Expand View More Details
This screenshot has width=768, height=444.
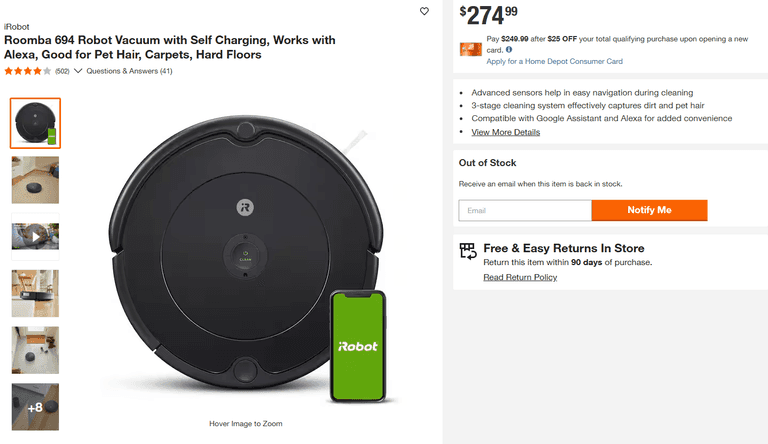[x=505, y=132]
